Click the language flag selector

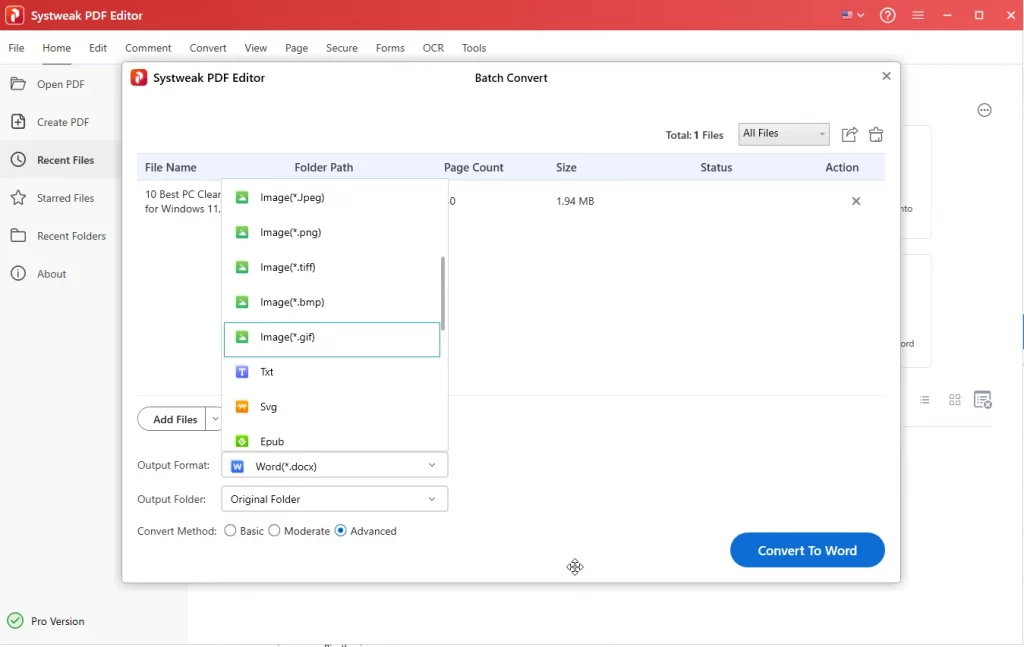tap(852, 15)
